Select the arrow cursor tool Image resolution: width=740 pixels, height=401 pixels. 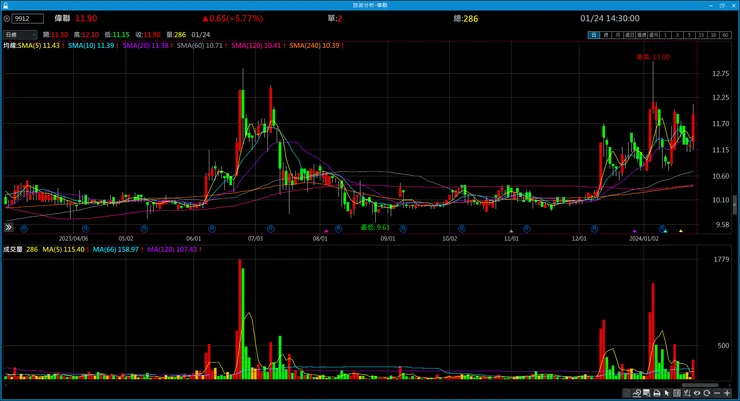[x=667, y=393]
